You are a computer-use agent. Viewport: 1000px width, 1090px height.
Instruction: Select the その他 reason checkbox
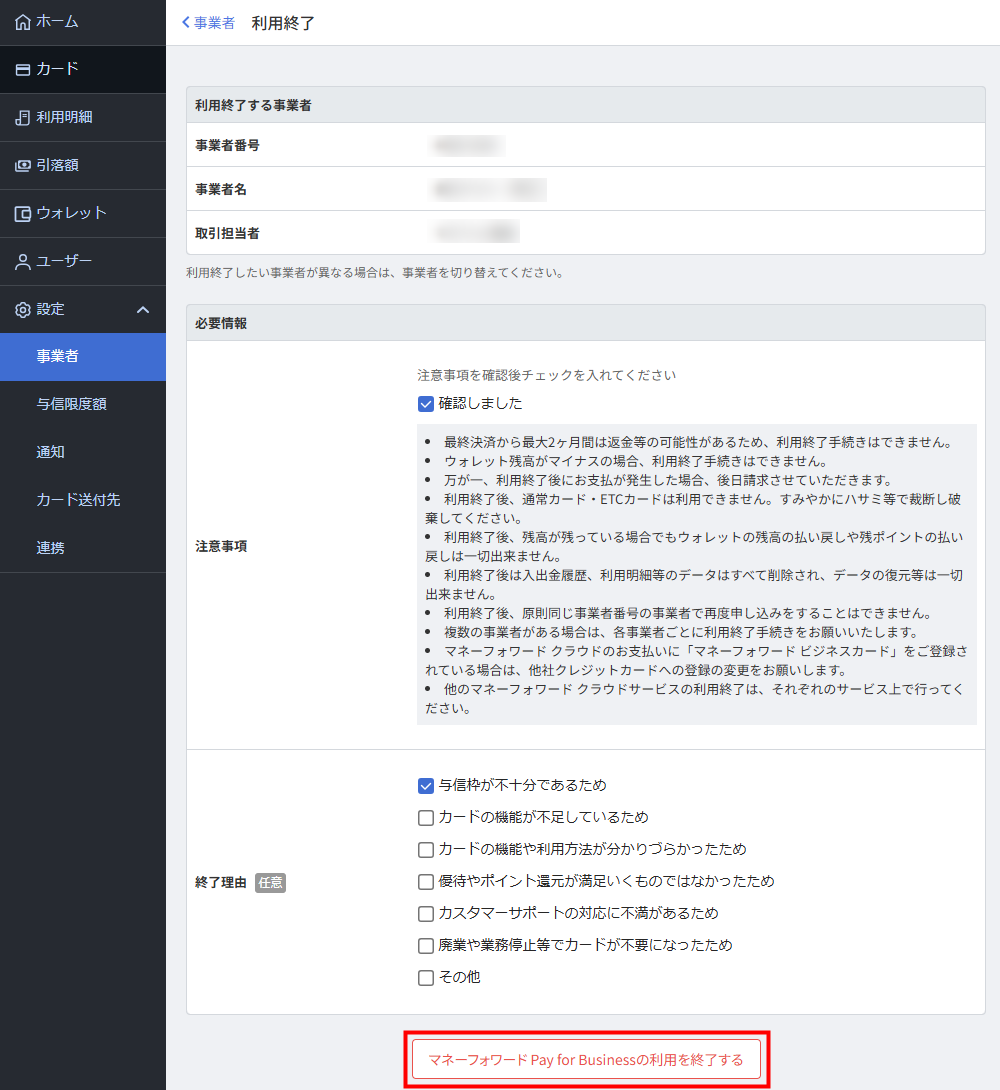pos(426,978)
